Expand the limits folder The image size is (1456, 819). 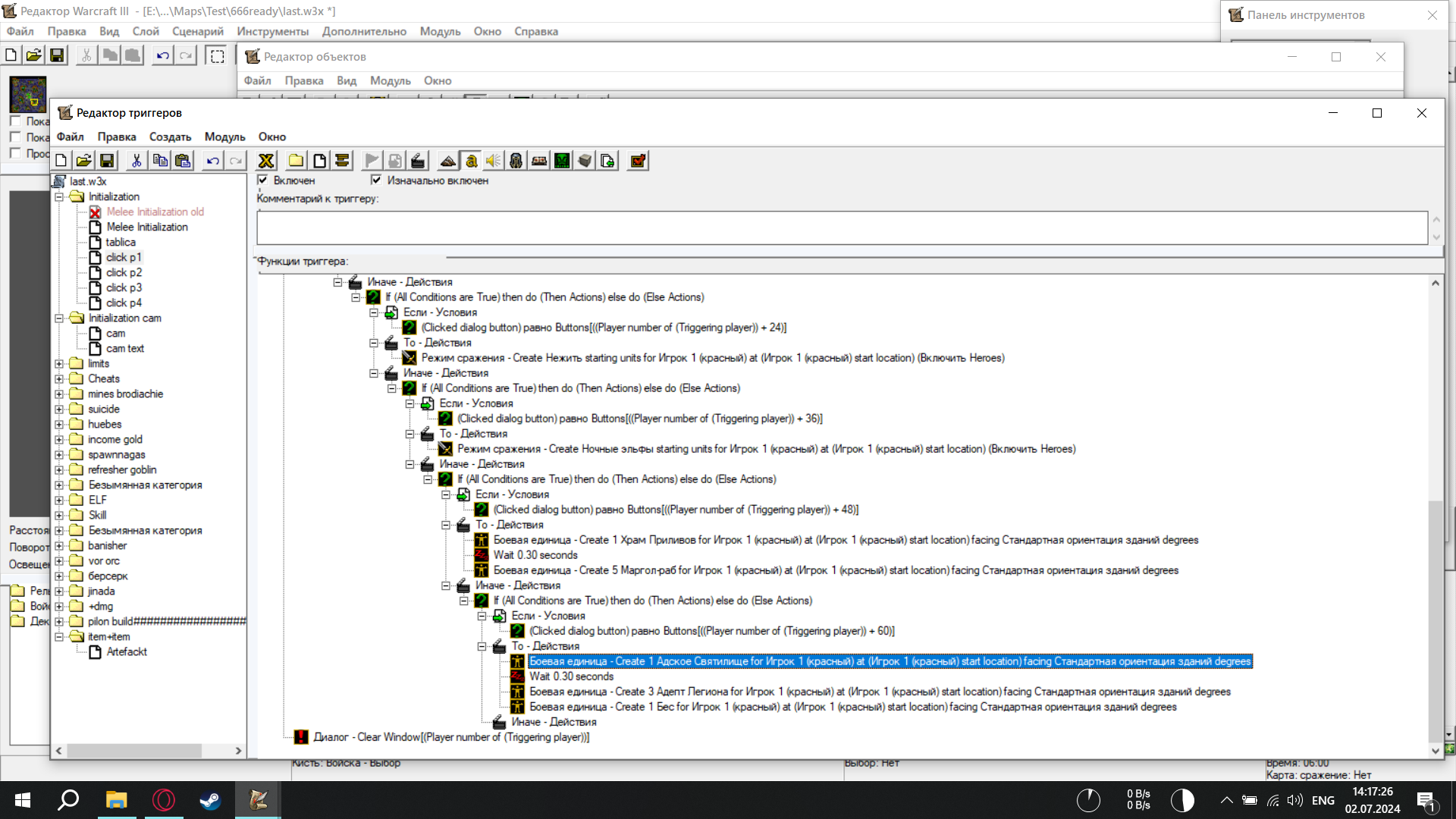(x=59, y=364)
